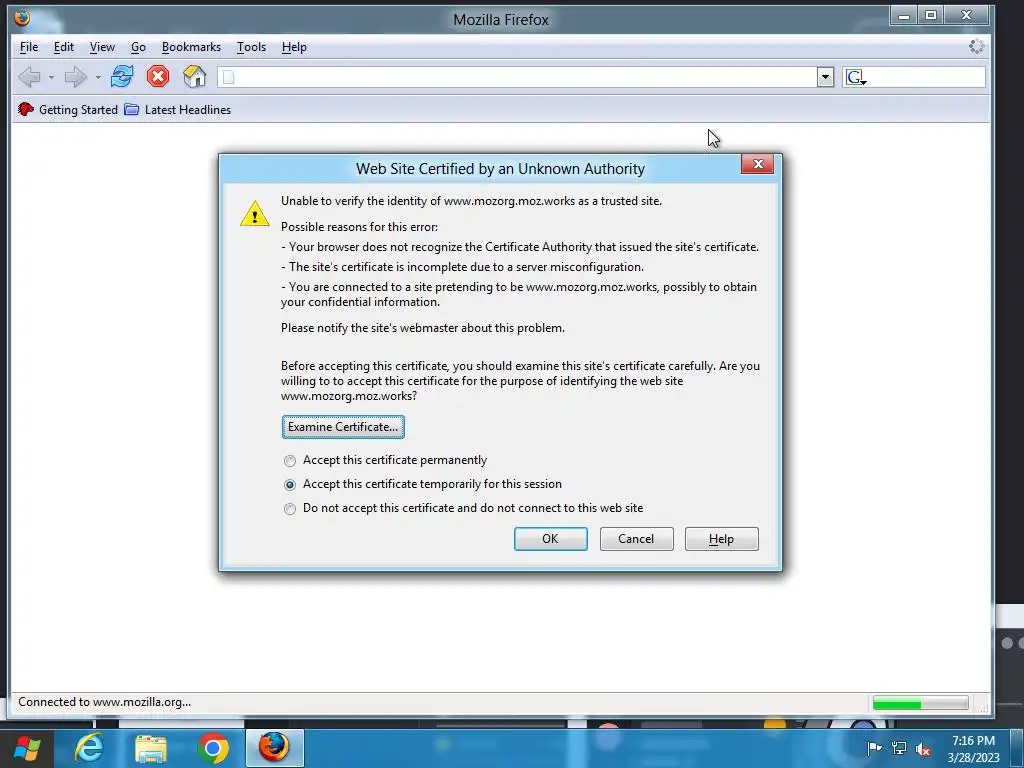
Task: Click the Reload page icon
Action: click(122, 76)
